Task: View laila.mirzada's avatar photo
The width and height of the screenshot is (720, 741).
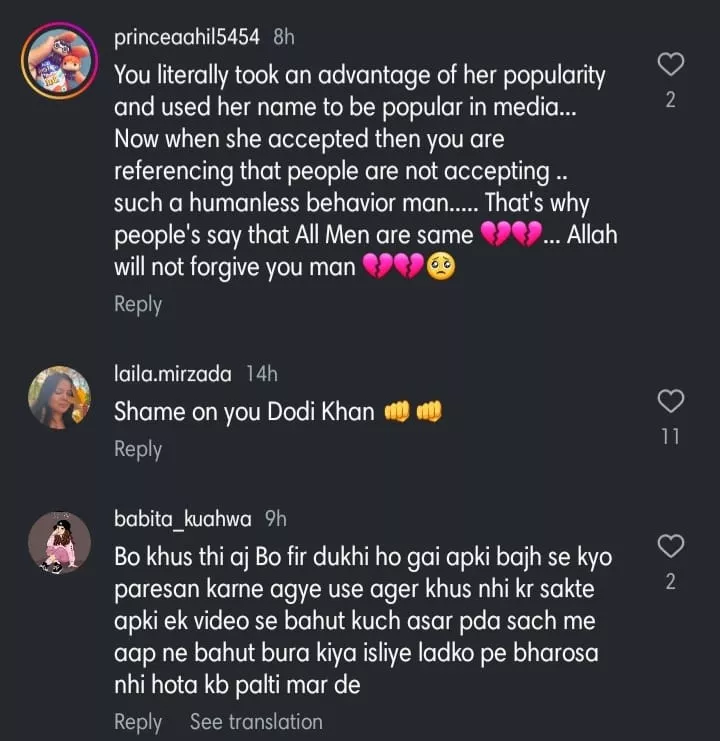Action: pyautogui.click(x=59, y=397)
